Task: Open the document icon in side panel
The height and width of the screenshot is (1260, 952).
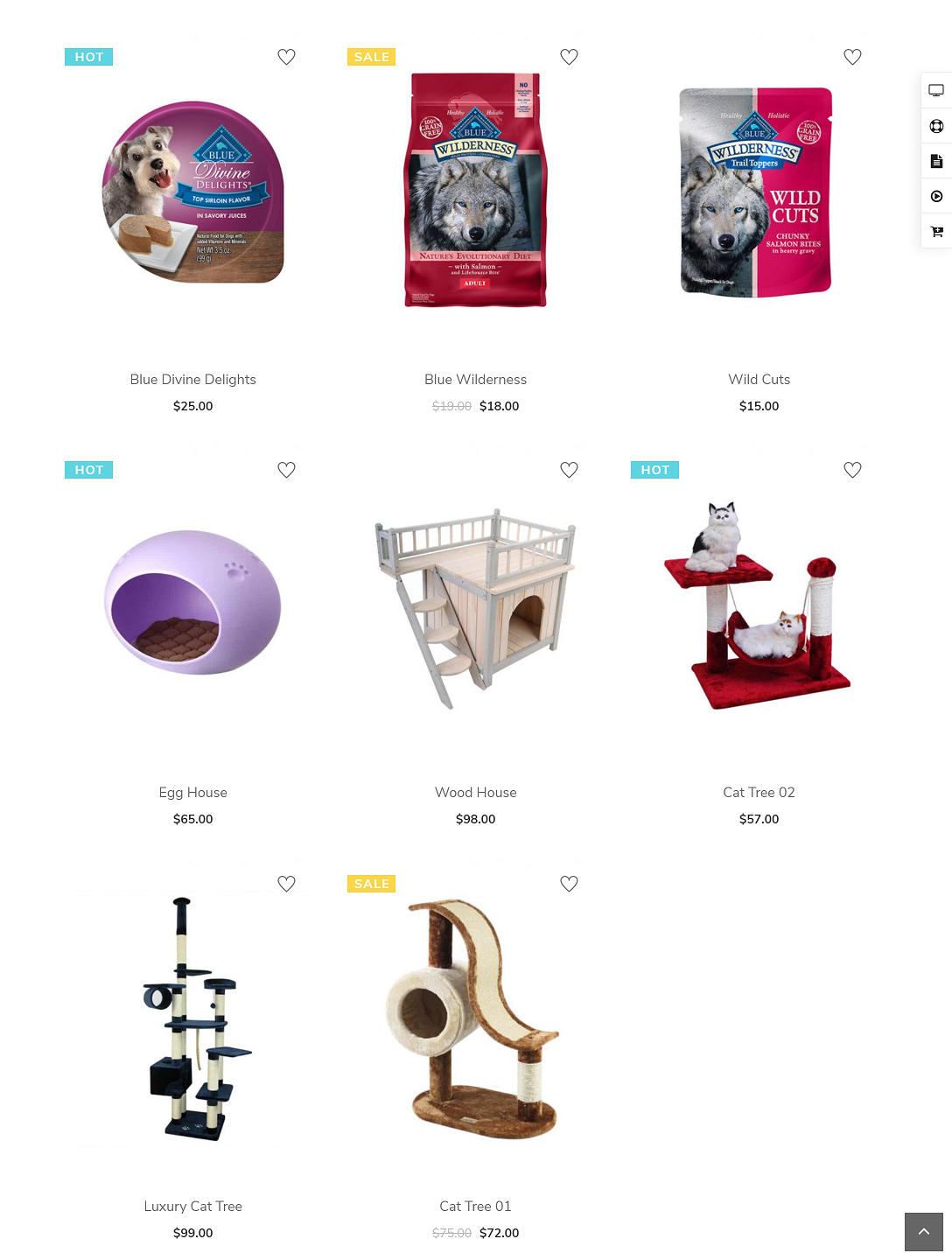Action: [x=936, y=161]
